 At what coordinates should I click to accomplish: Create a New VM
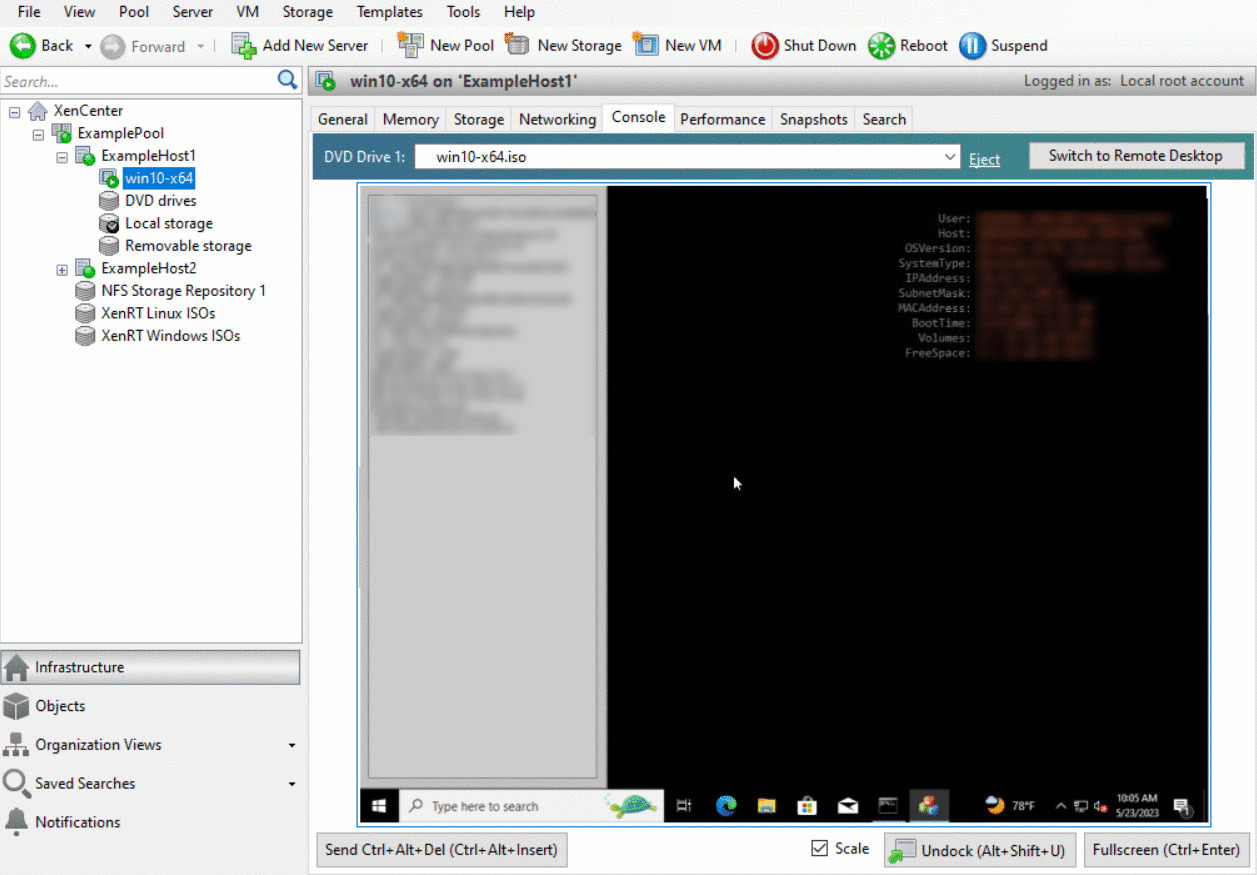coord(678,45)
